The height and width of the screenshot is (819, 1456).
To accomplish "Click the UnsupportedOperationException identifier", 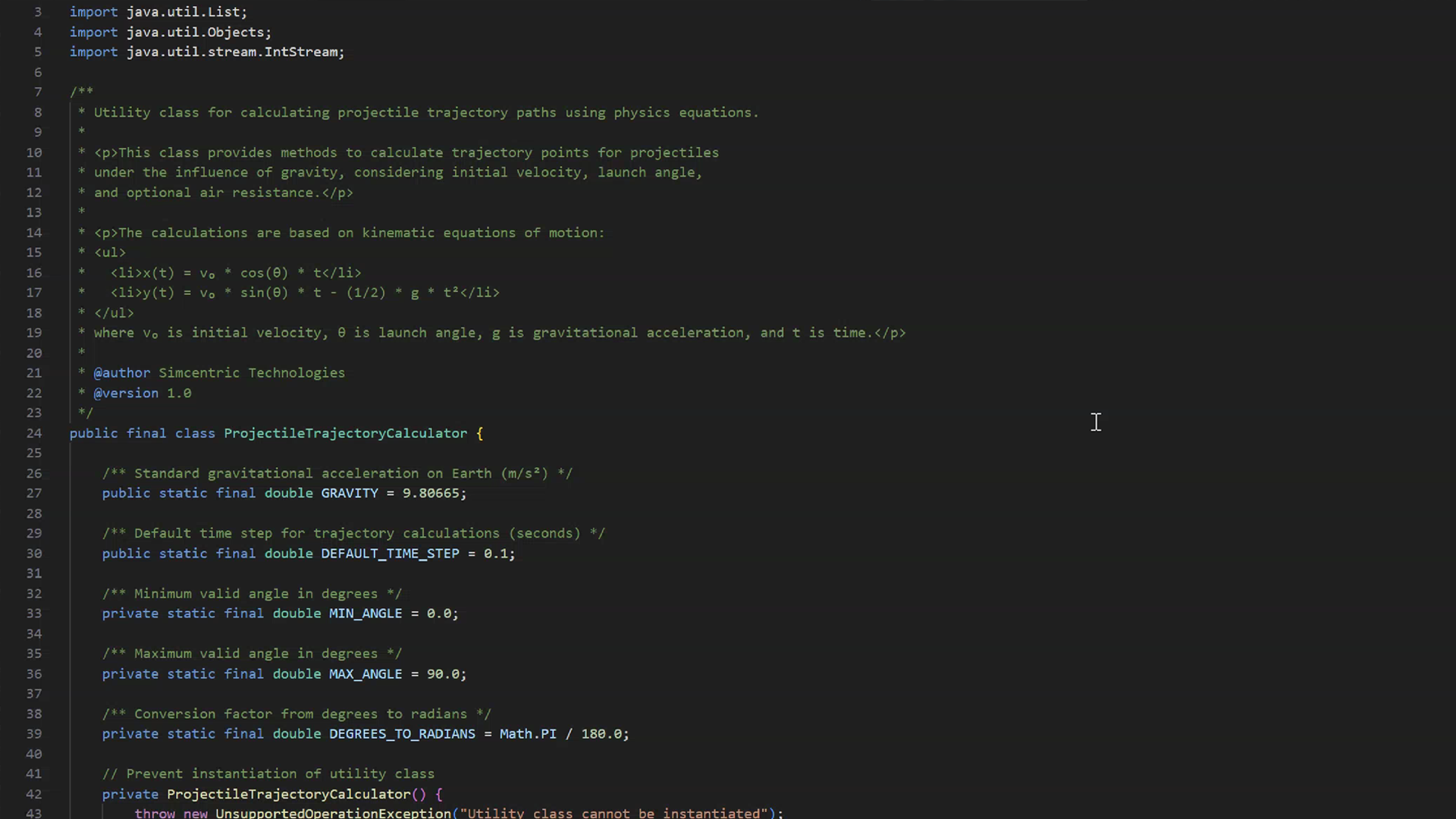I will [x=333, y=813].
